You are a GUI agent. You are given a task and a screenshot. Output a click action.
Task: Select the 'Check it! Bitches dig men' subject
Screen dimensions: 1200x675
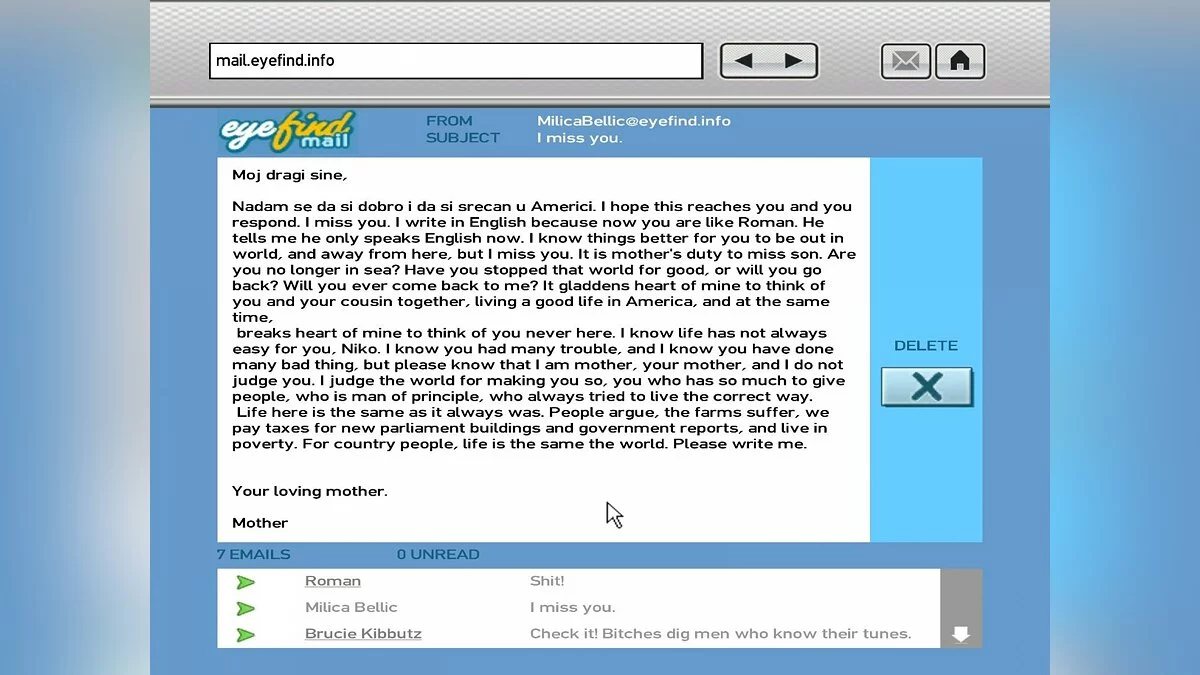coord(721,633)
